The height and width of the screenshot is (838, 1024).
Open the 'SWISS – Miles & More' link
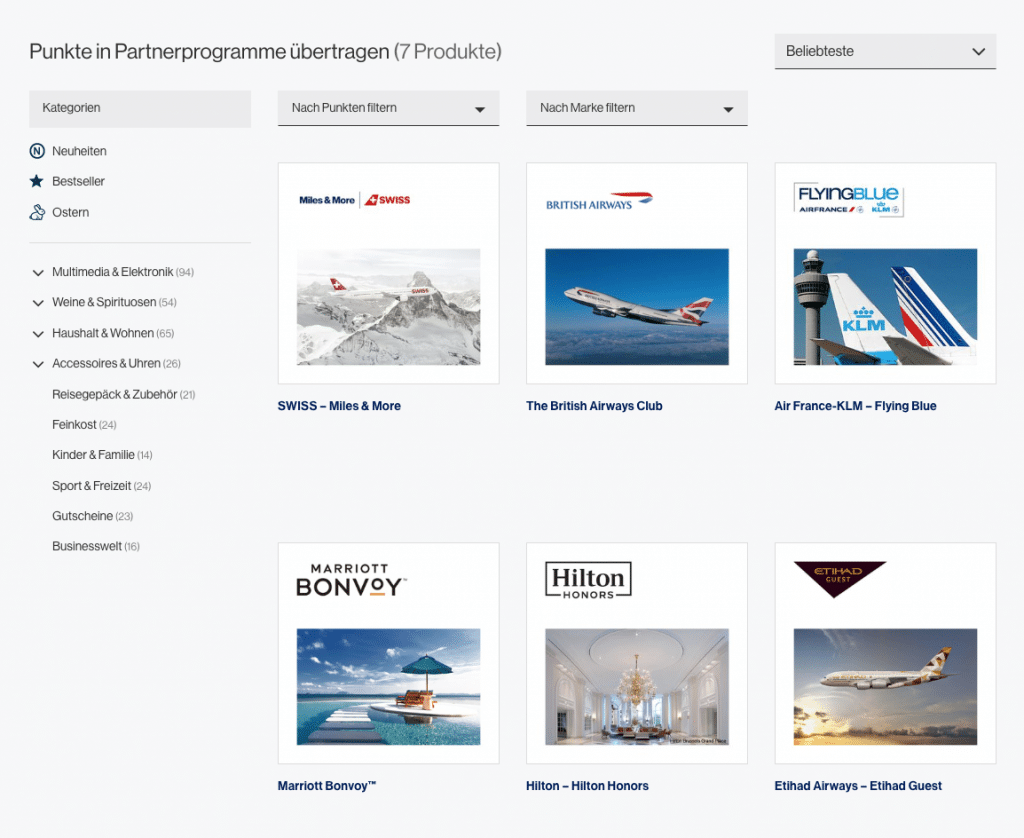click(339, 406)
